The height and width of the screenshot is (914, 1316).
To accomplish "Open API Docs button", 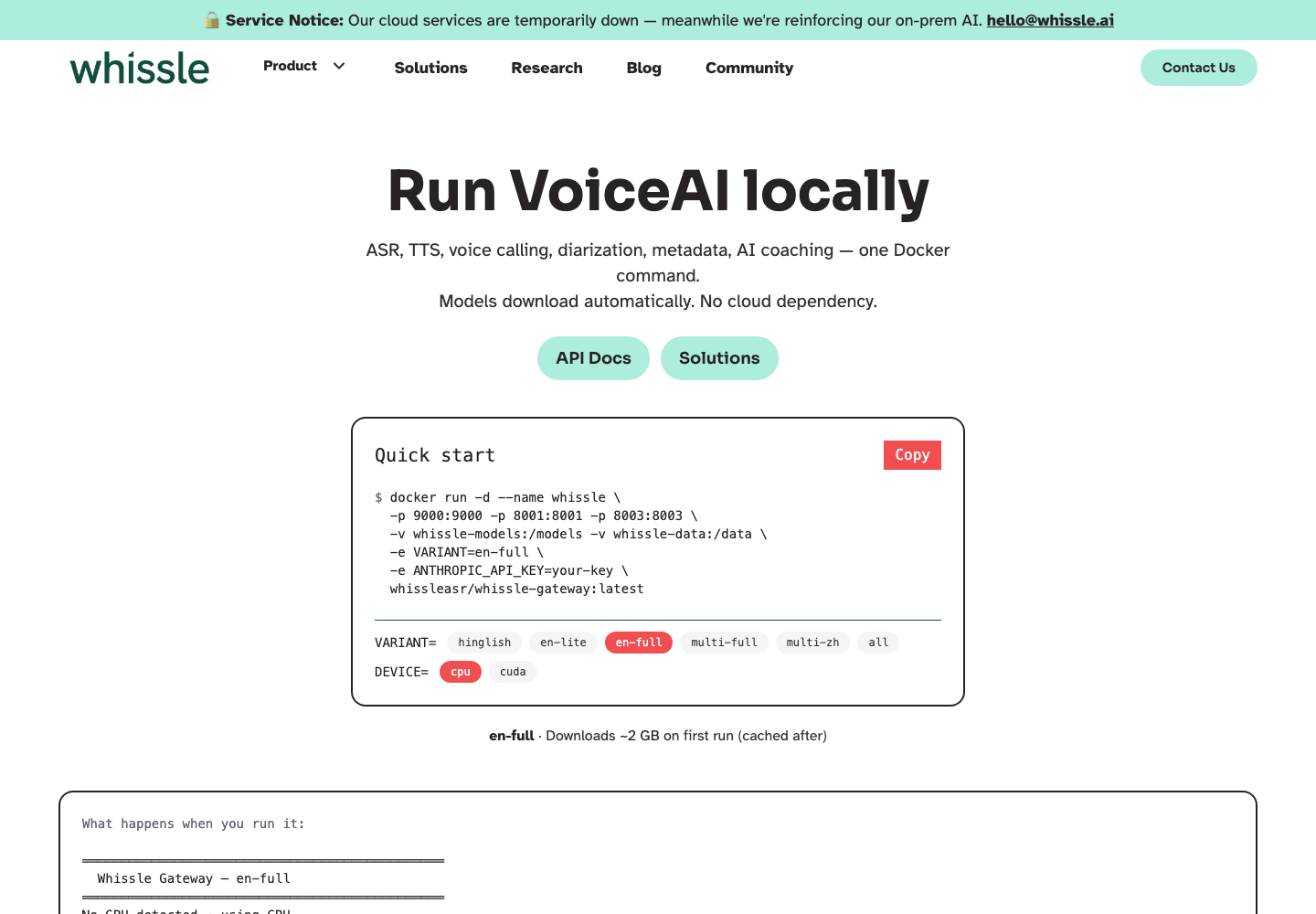I will [x=593, y=358].
